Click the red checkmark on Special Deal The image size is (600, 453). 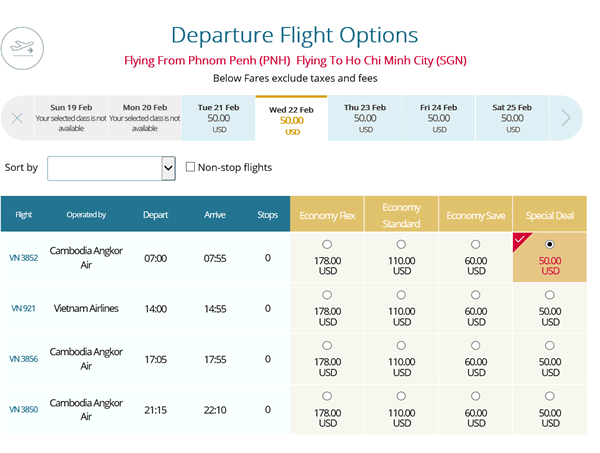point(520,240)
